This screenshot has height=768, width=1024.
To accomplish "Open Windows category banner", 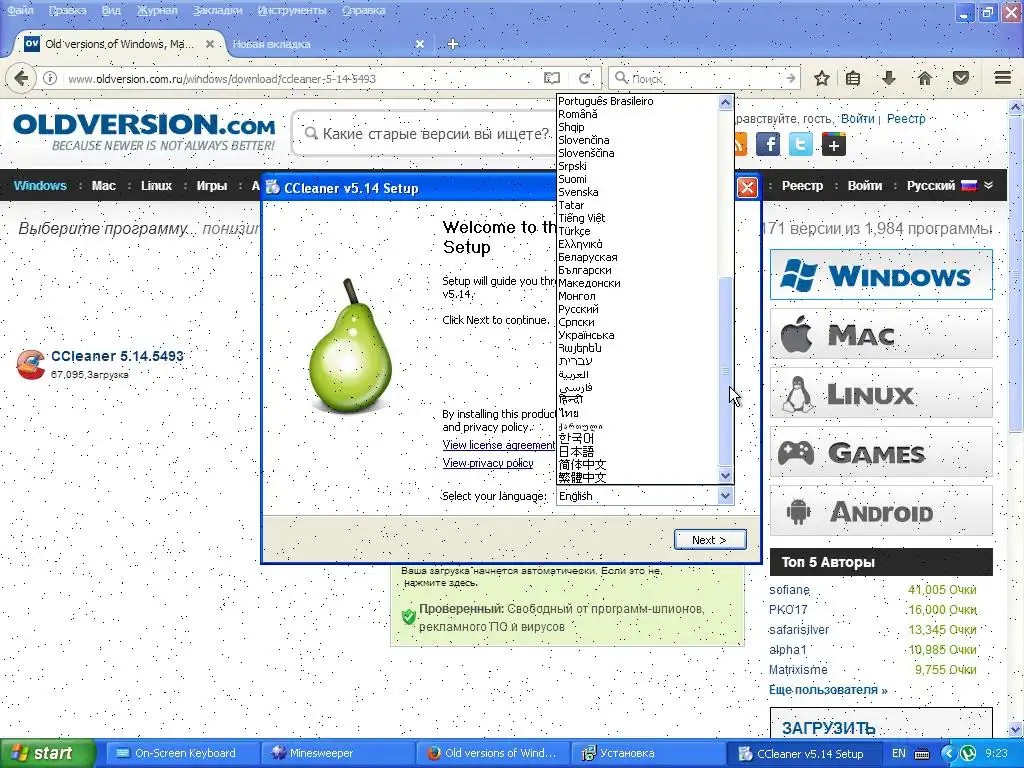I will pos(881,275).
